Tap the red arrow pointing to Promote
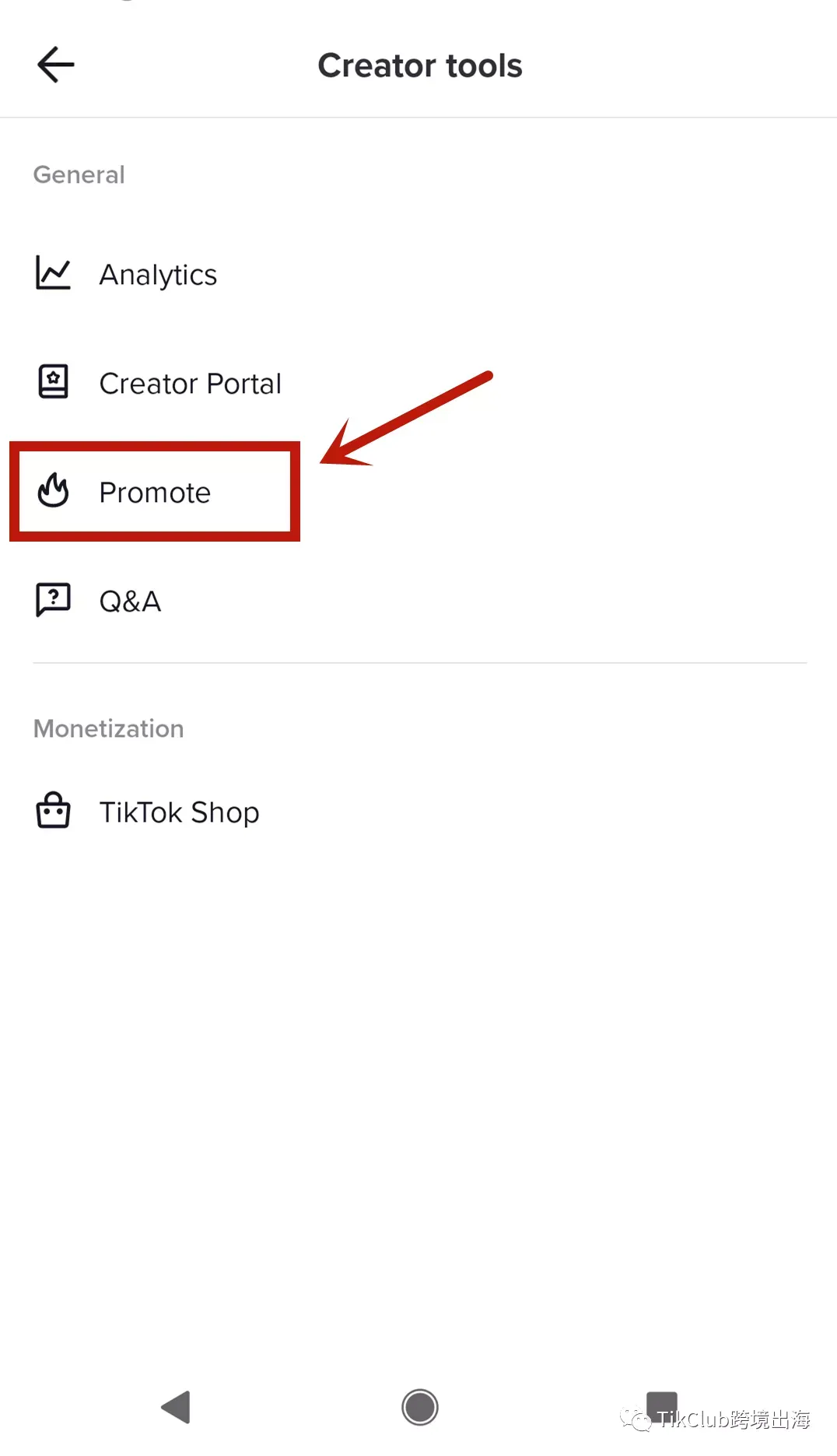This screenshot has width=837, height=1456. coord(406,419)
